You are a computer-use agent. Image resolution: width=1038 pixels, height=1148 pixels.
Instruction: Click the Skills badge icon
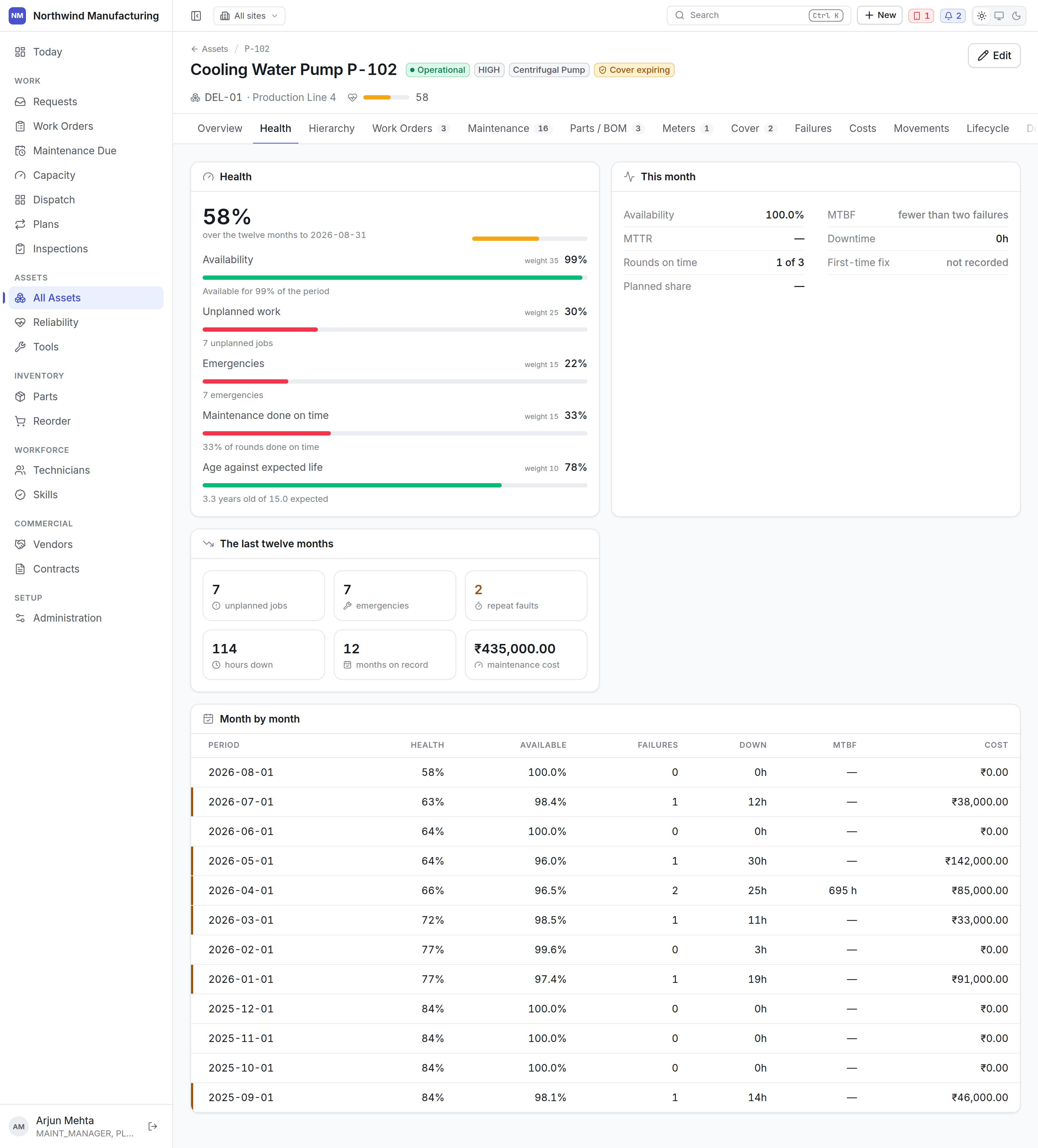21,494
